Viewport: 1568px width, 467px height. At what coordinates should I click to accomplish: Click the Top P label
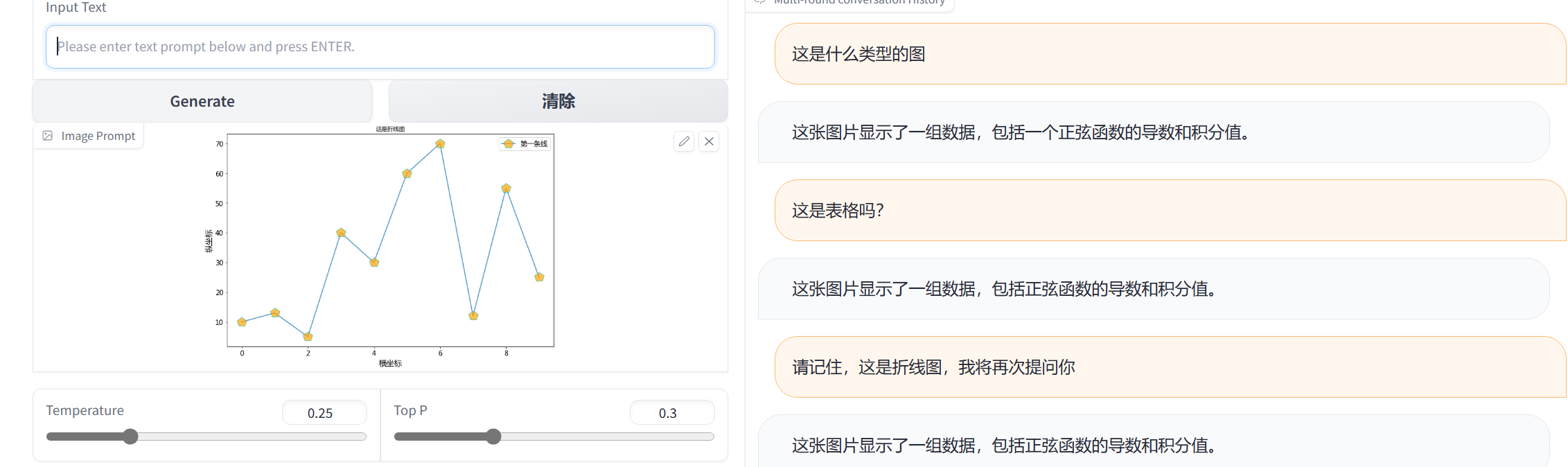410,410
